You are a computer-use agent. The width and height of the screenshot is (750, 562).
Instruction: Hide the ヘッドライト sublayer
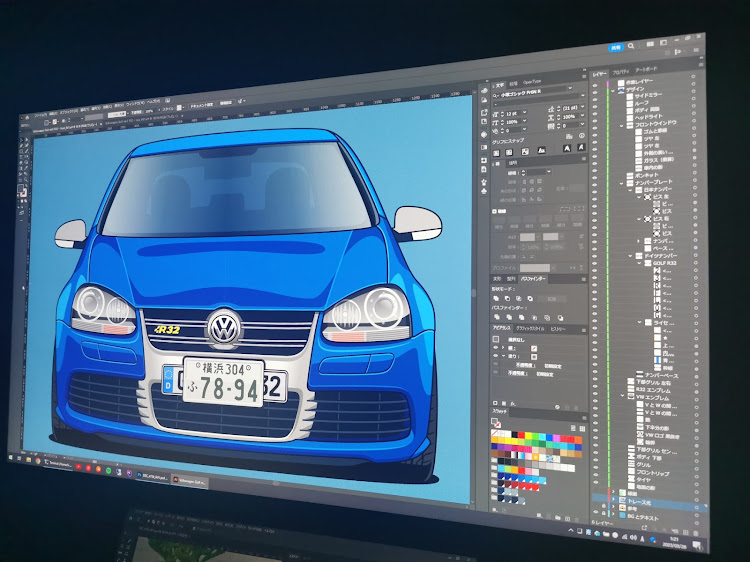point(595,121)
